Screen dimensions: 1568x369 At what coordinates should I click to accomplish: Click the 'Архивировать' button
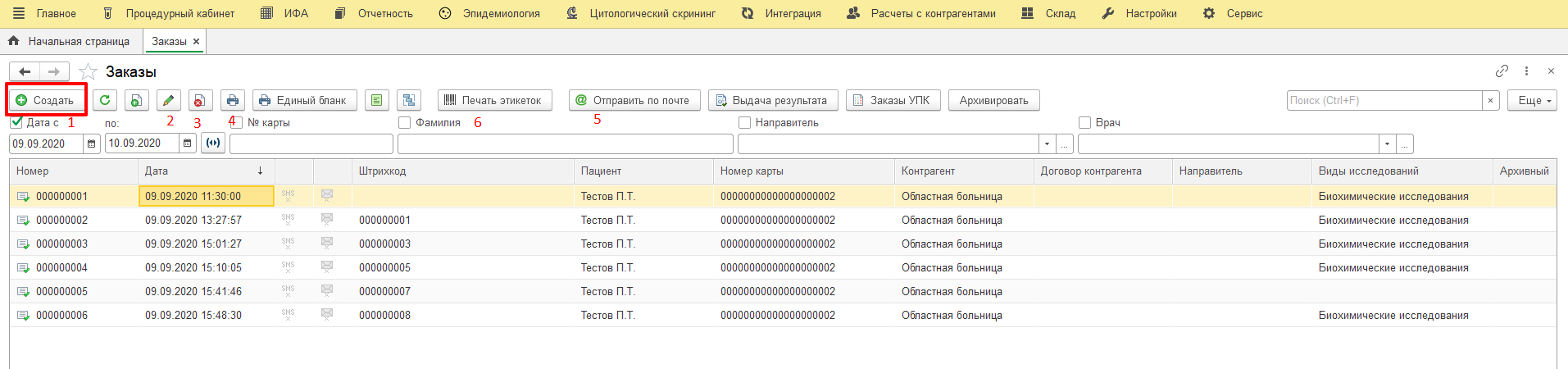[993, 100]
